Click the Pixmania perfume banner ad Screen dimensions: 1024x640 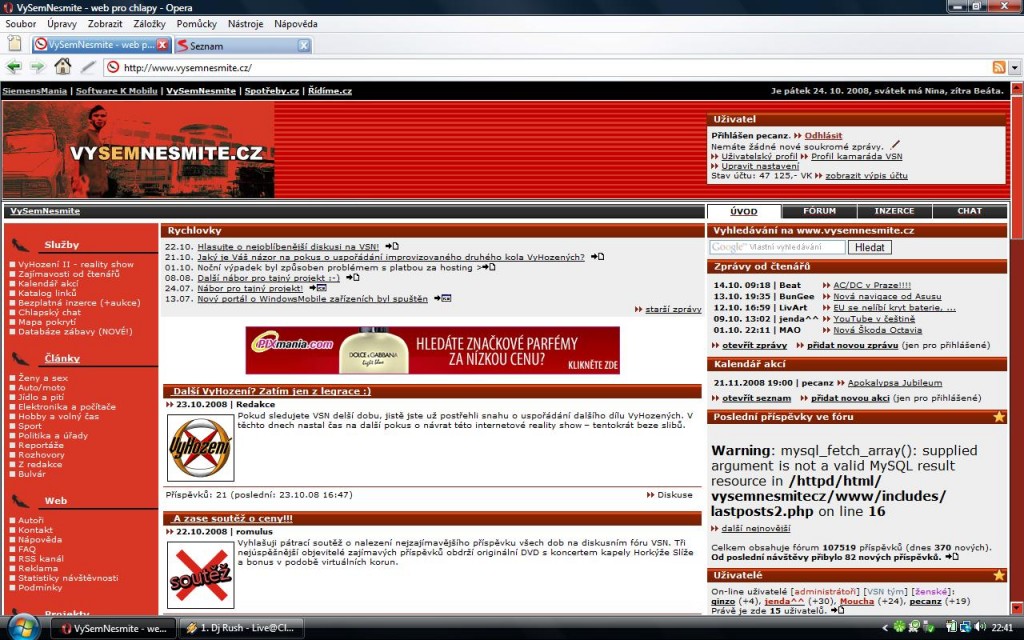click(432, 350)
